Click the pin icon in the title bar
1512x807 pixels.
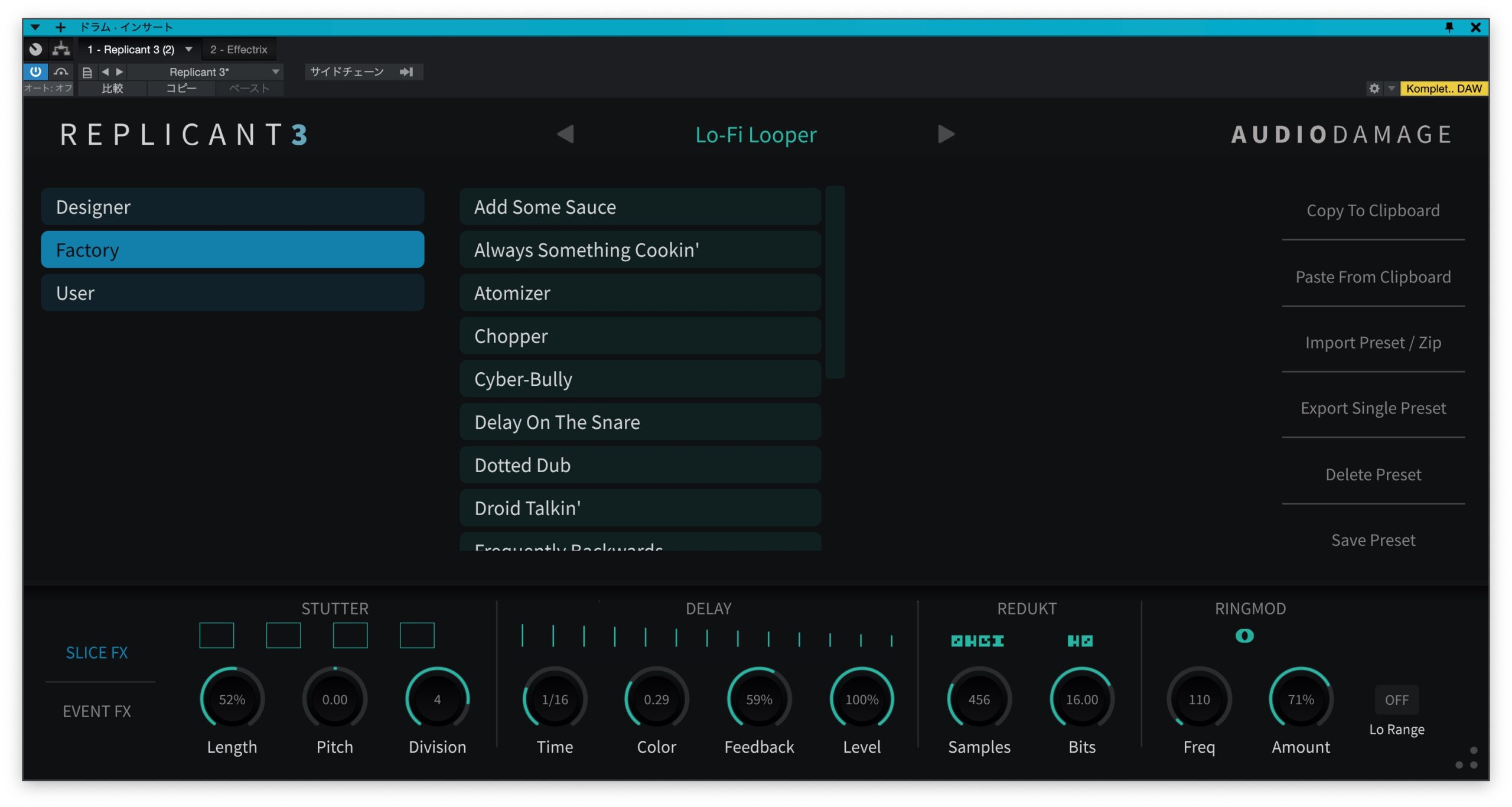(x=1449, y=27)
